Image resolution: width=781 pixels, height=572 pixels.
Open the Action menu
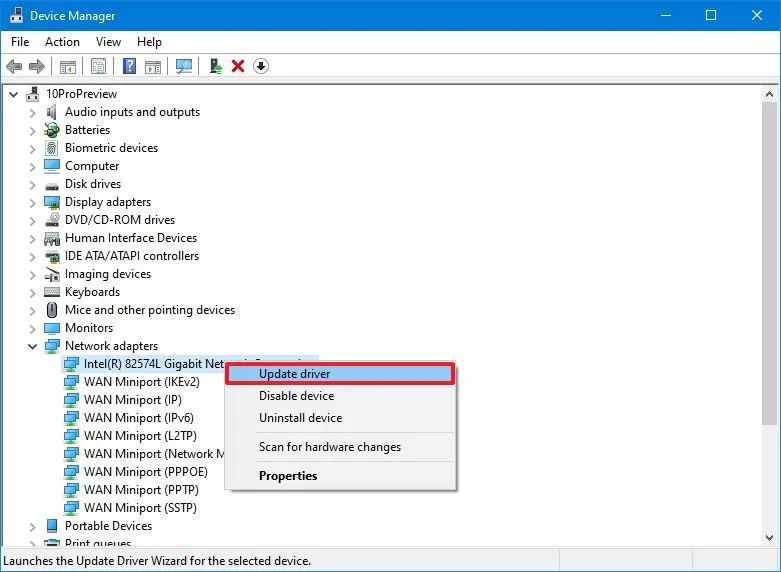coord(62,42)
